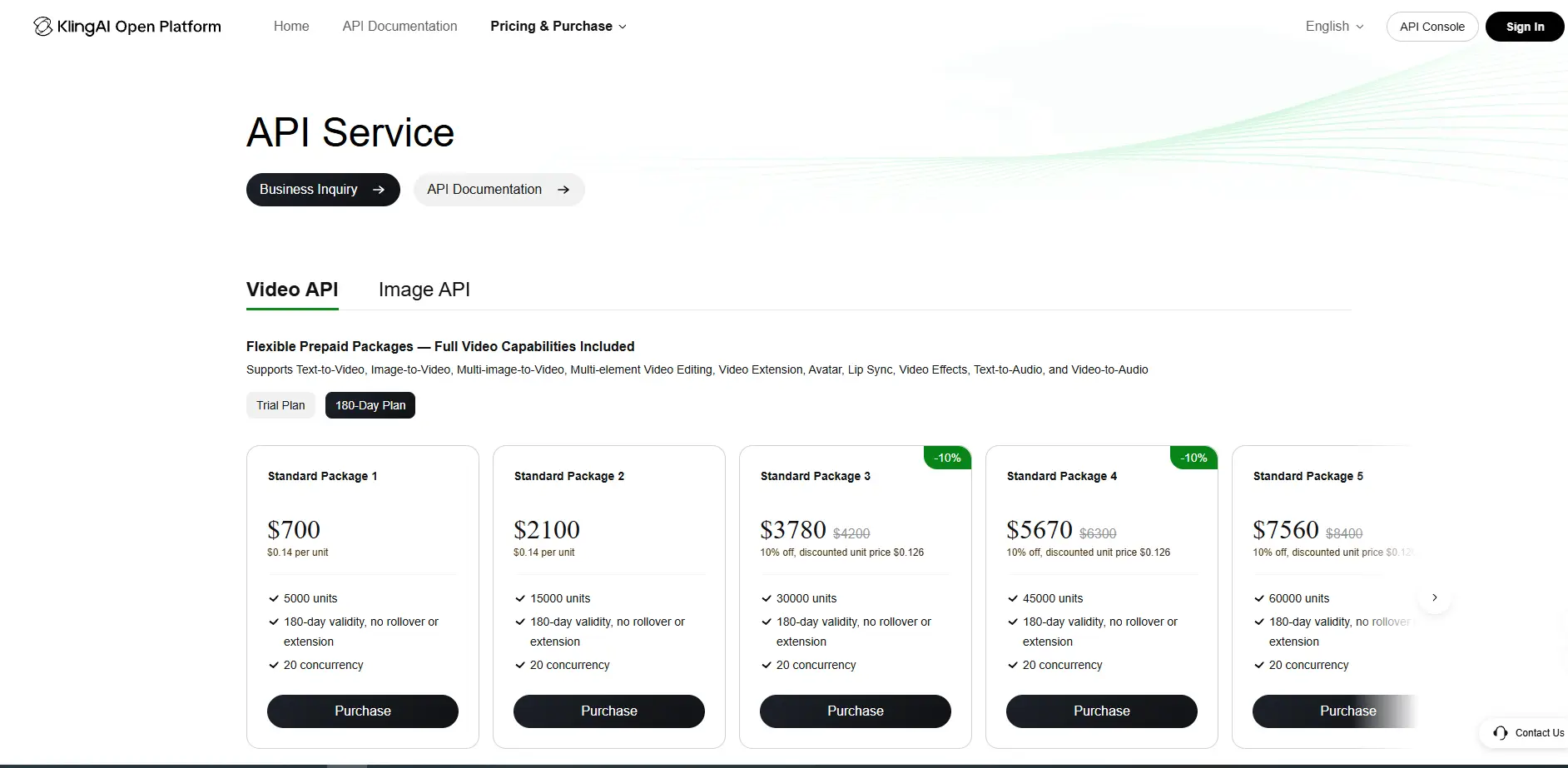Screen dimensions: 1568x768
Task: Open API Documentation in the top nav
Action: point(399,27)
